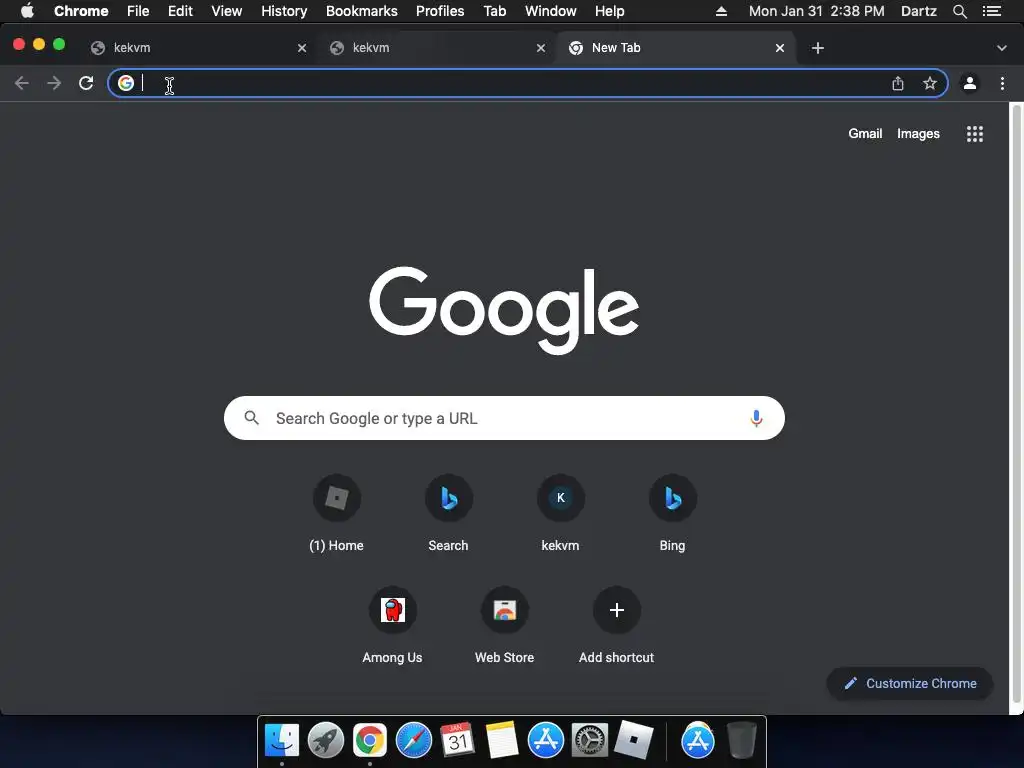Click the Dartz user name in menu bar
Image resolution: width=1024 pixels, height=768 pixels.
coord(919,11)
